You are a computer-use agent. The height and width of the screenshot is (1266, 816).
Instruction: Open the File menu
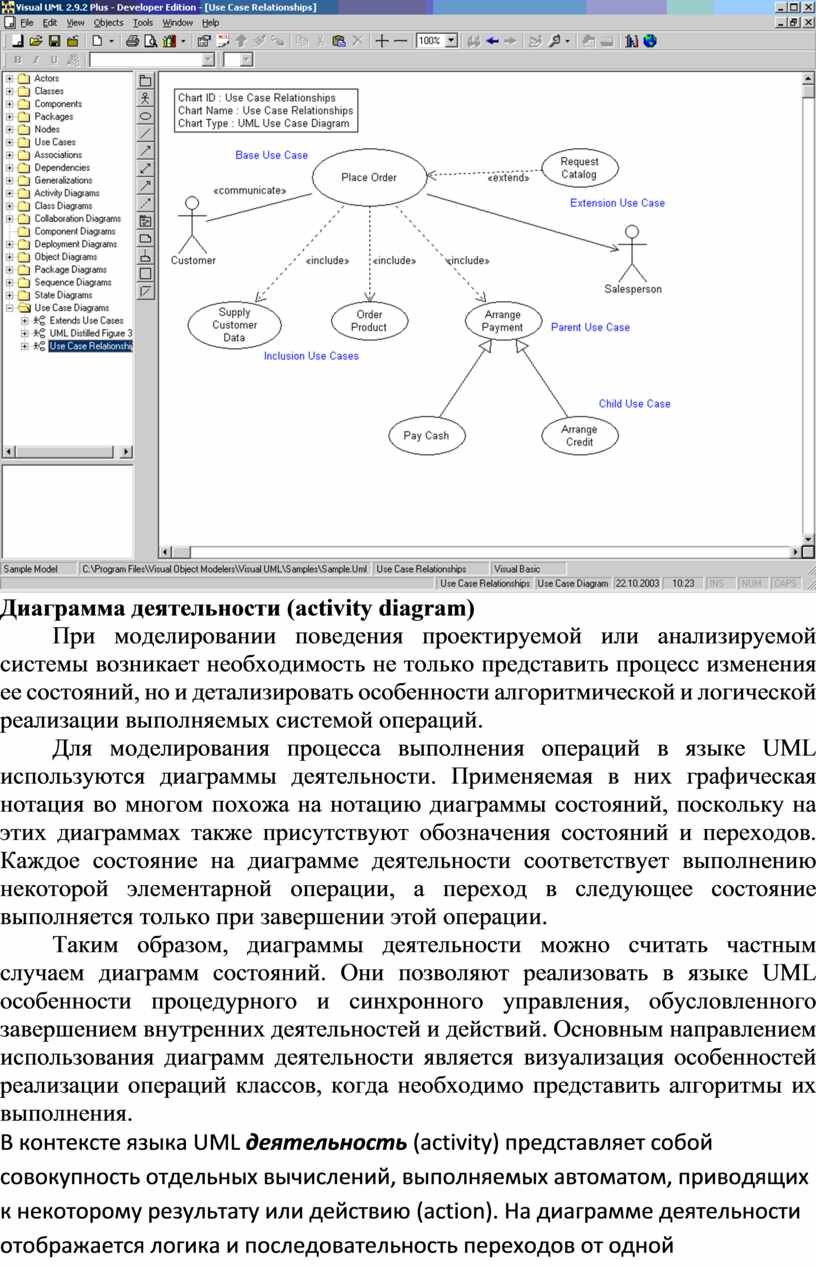(x=26, y=22)
